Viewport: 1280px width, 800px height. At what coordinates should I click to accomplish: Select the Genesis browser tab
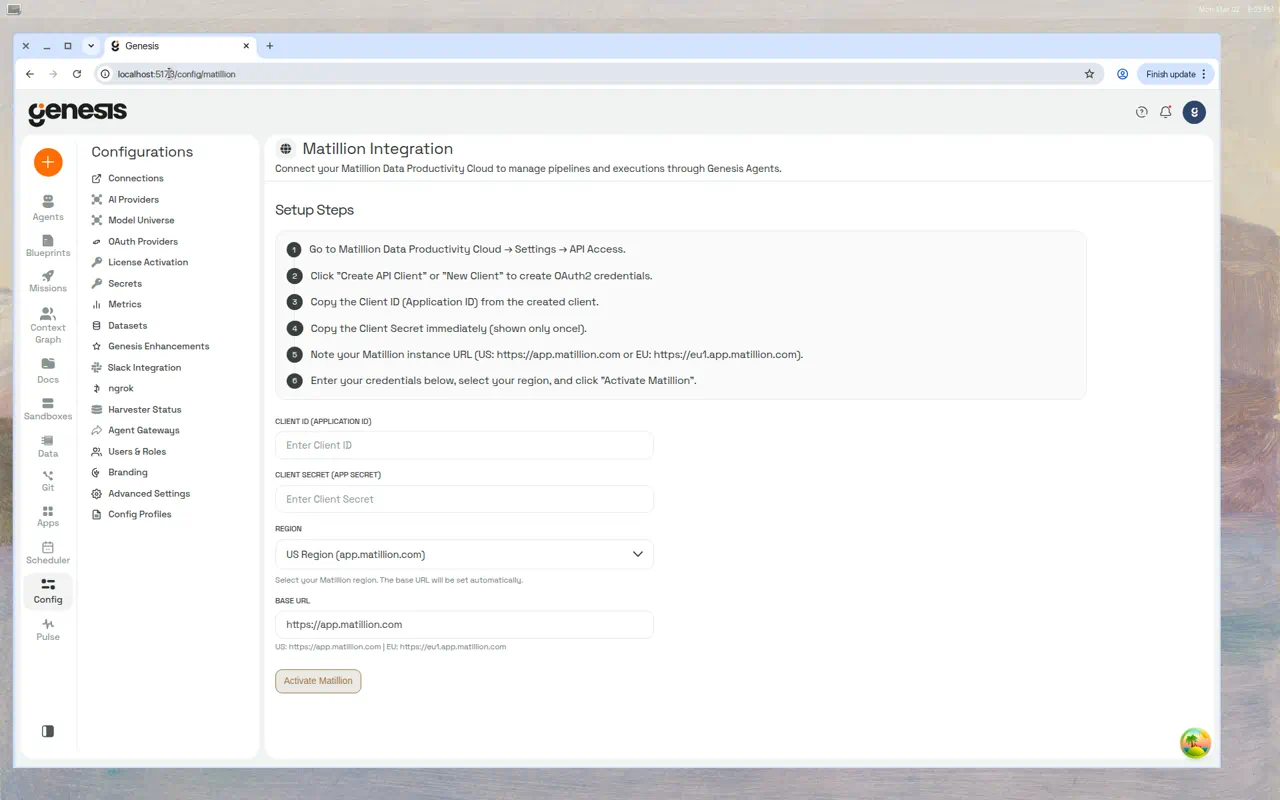pos(180,46)
